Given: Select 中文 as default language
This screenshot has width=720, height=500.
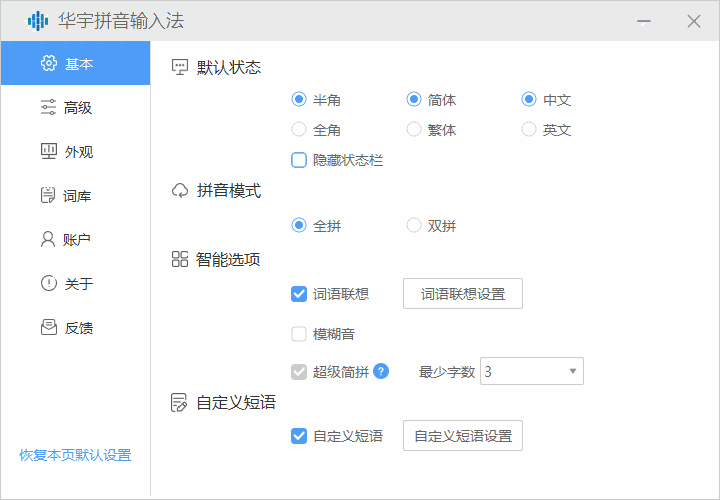Looking at the screenshot, I should click(529, 99).
